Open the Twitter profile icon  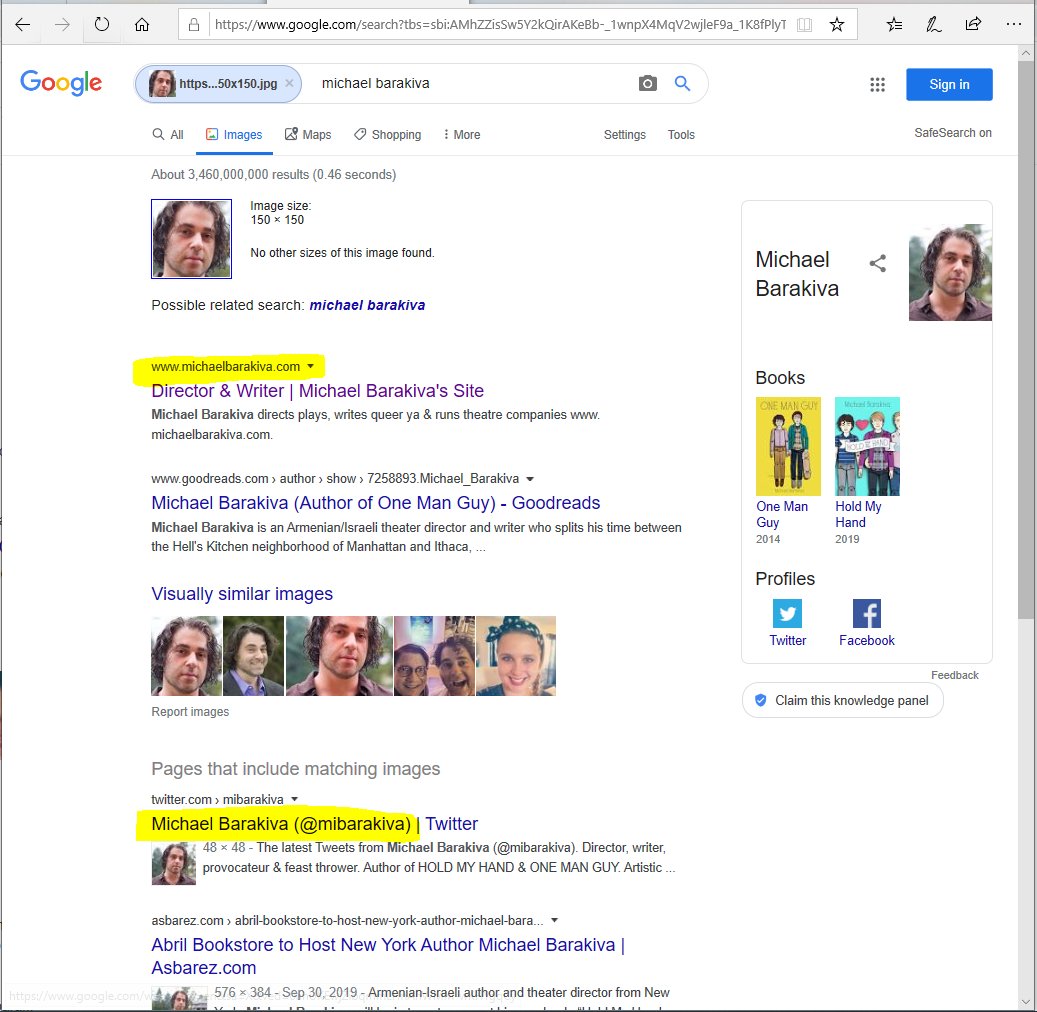pyautogui.click(x=787, y=613)
